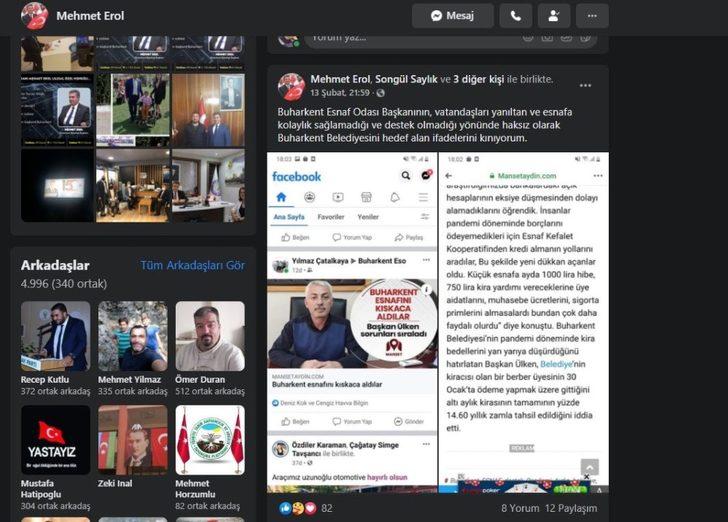This screenshot has width=728, height=522.
Task: Click the reaction emojis on the post
Action: coord(298,508)
